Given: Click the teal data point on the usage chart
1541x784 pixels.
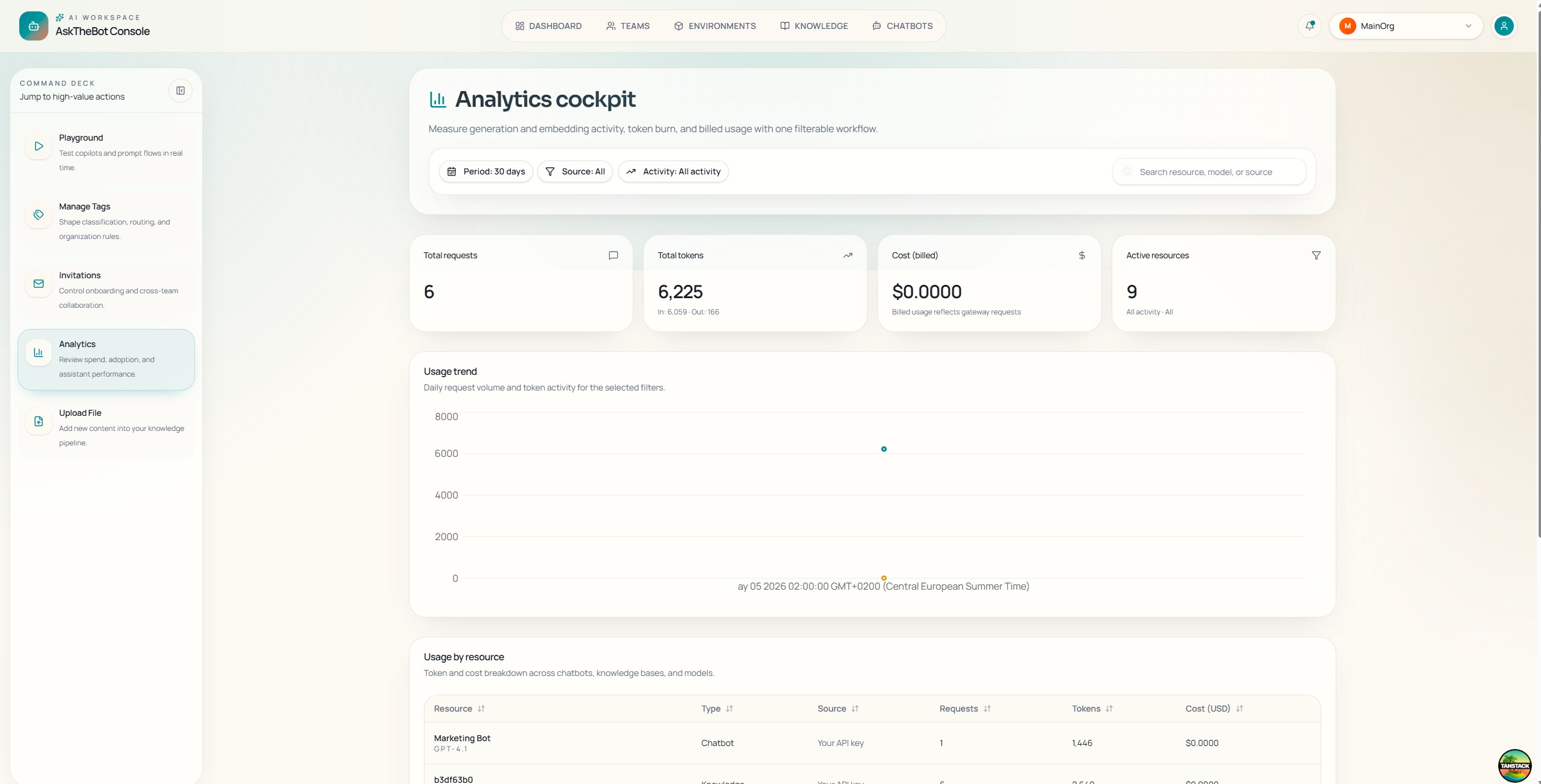Looking at the screenshot, I should [883, 449].
